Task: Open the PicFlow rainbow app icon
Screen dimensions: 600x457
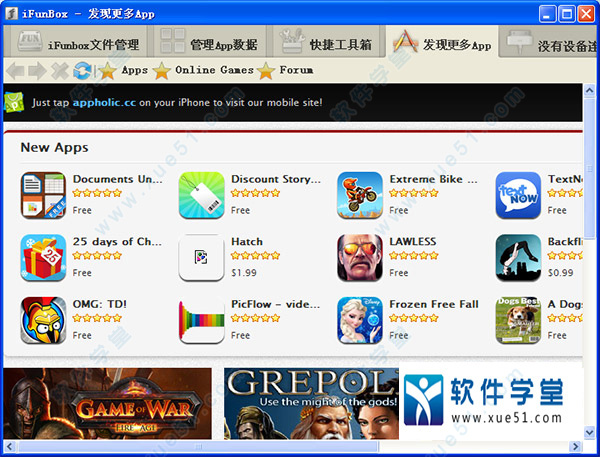Action: click(x=202, y=320)
